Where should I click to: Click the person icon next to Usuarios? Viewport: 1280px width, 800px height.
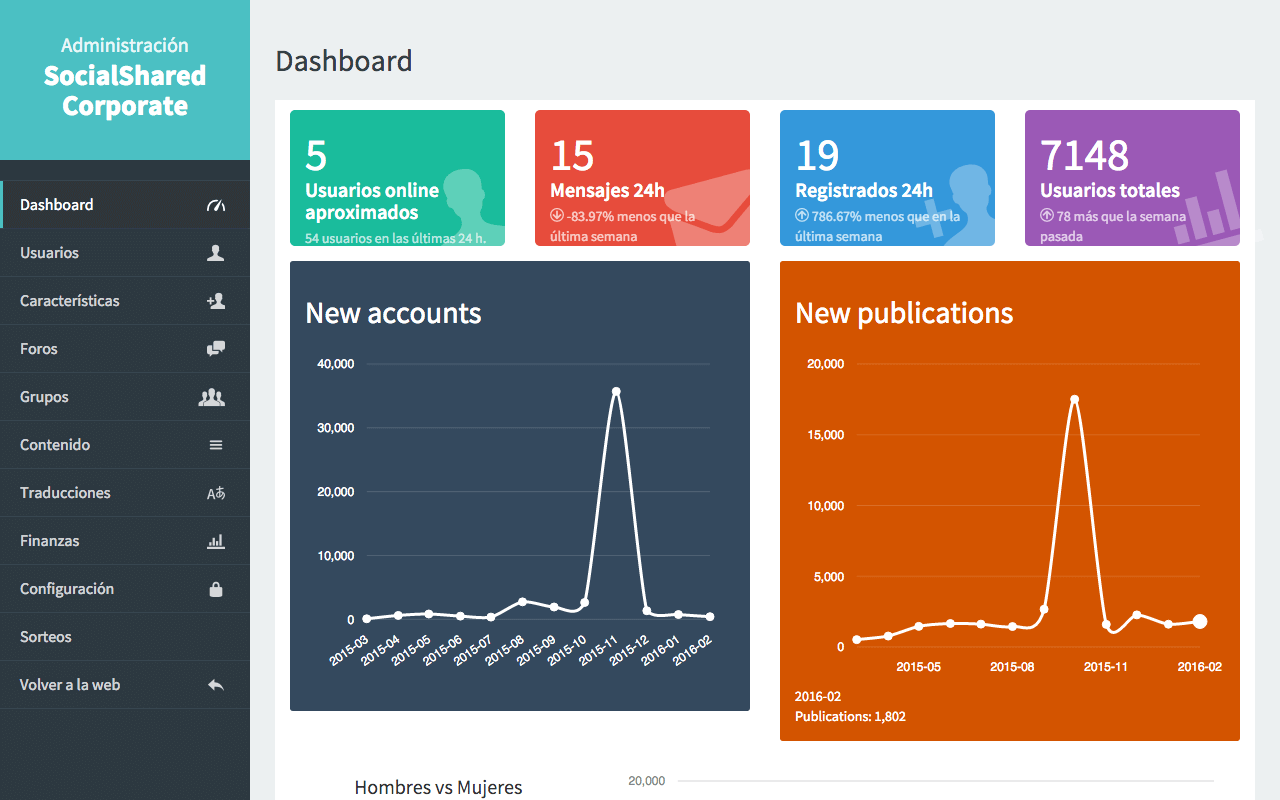click(x=215, y=253)
